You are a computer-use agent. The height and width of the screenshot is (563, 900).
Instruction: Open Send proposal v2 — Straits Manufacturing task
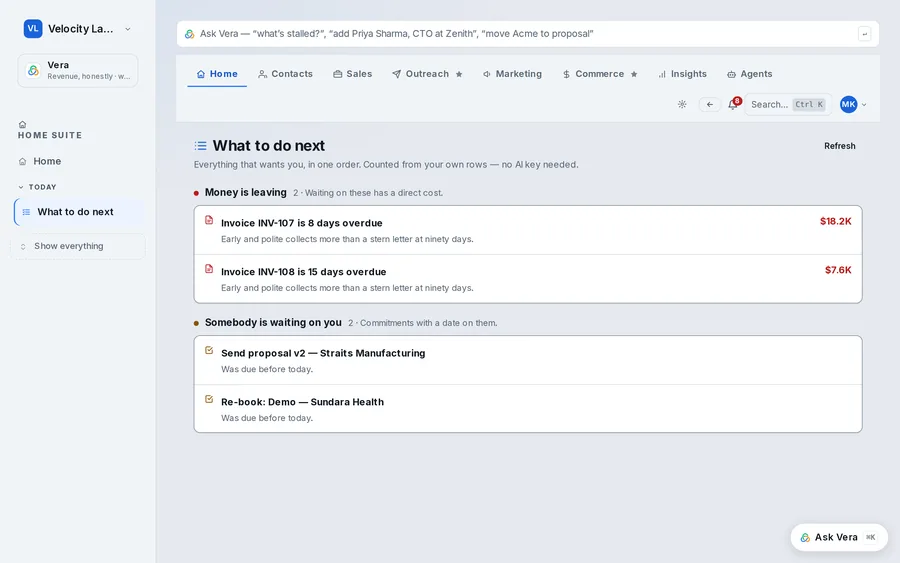pos(527,360)
